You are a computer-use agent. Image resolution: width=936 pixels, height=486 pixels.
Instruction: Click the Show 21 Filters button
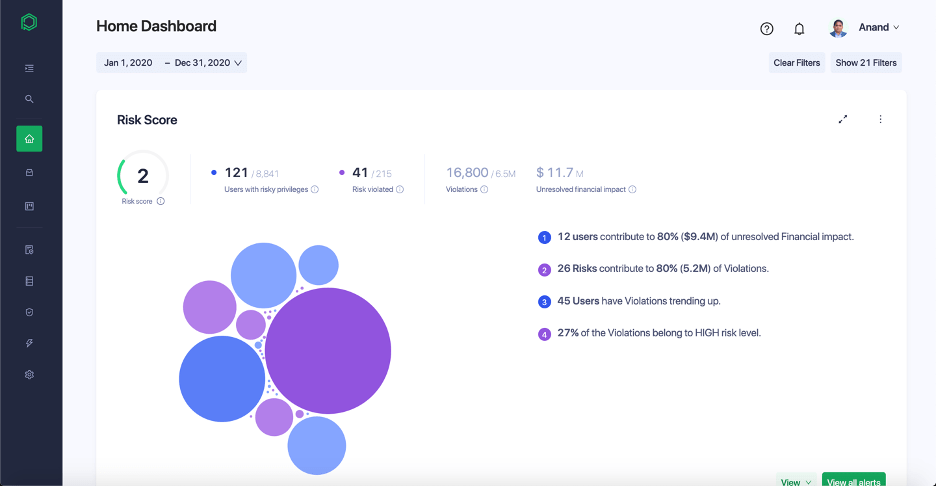(x=866, y=63)
